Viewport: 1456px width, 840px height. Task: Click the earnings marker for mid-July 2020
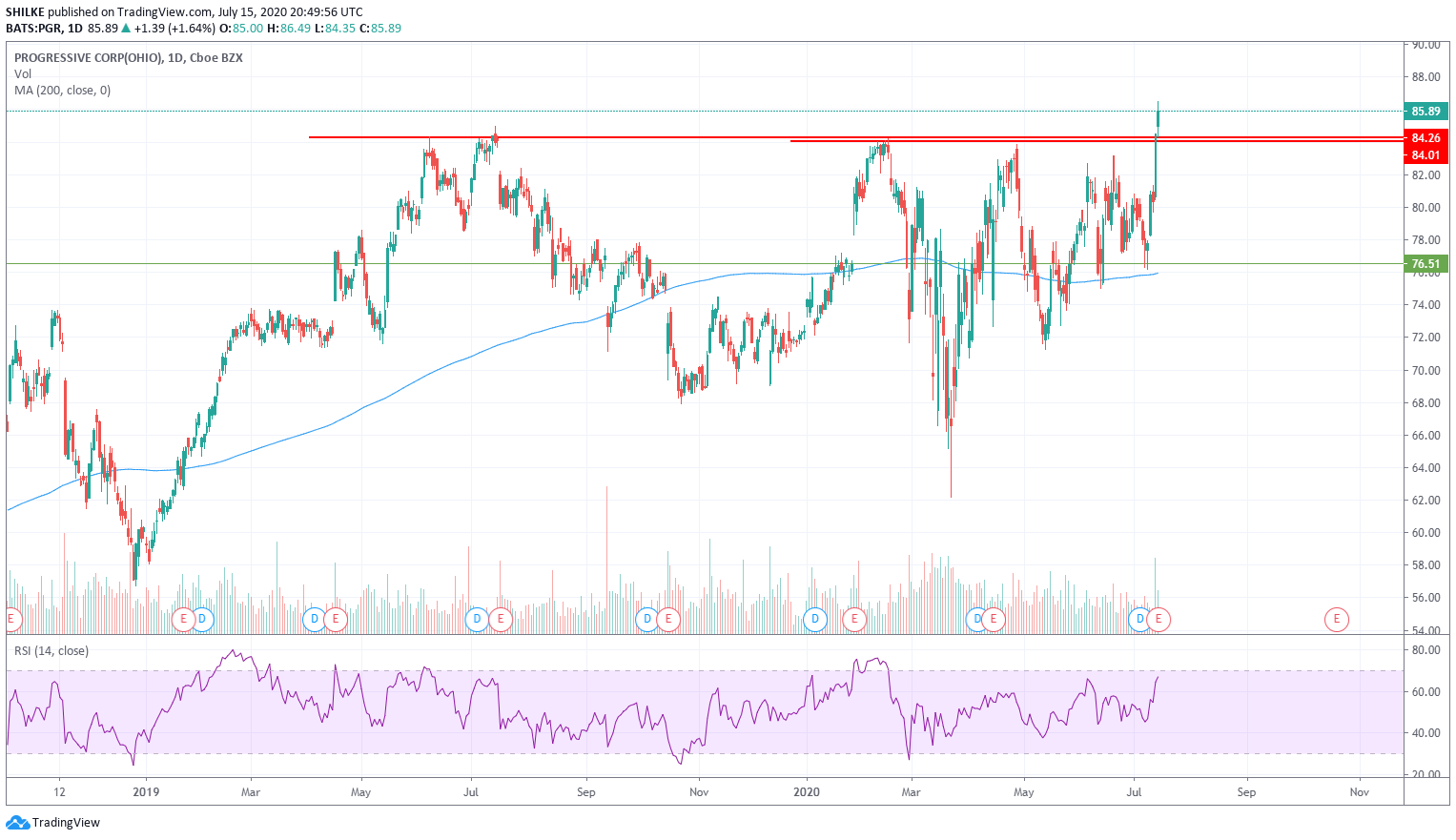pos(1159,619)
